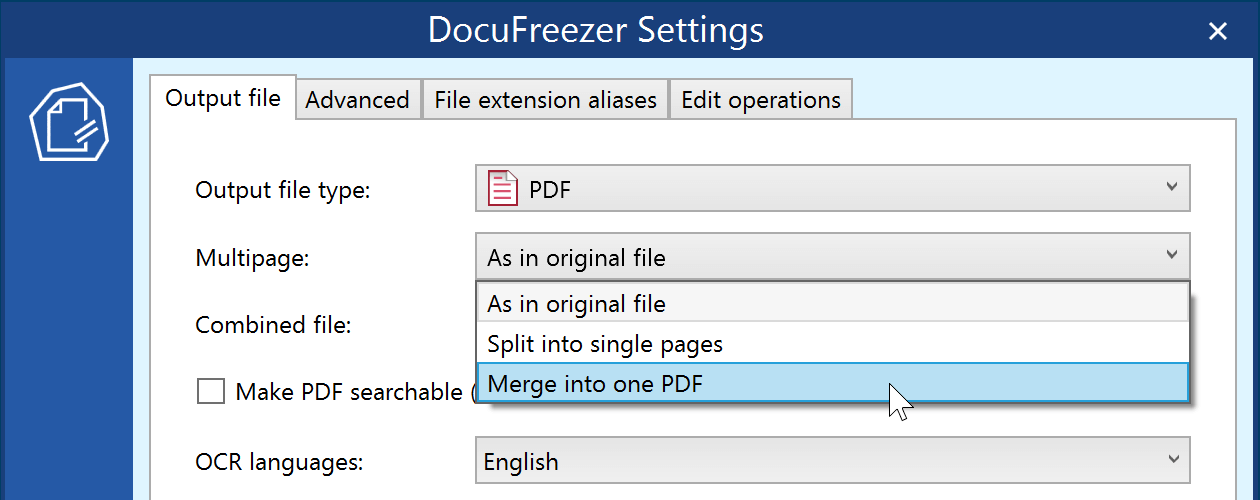Open the File extension aliases tab
Screen dimensions: 1260x500
tap(545, 100)
